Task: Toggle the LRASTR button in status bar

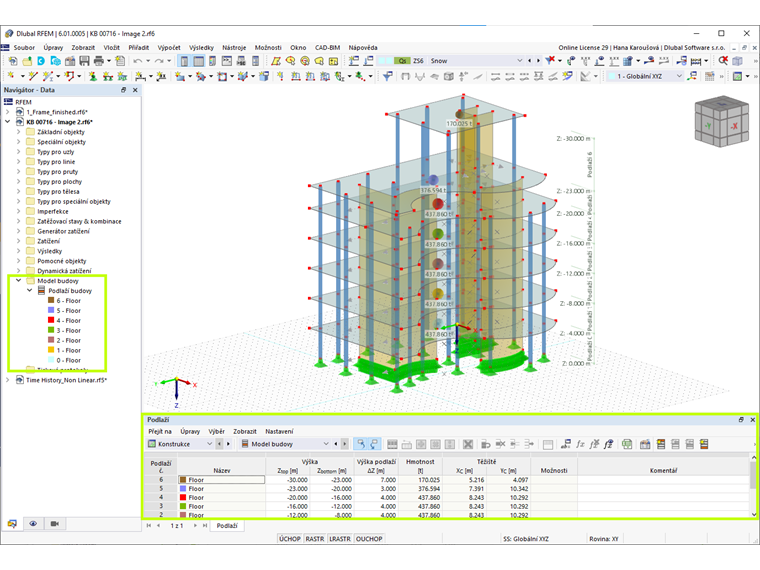Action: 340,538
